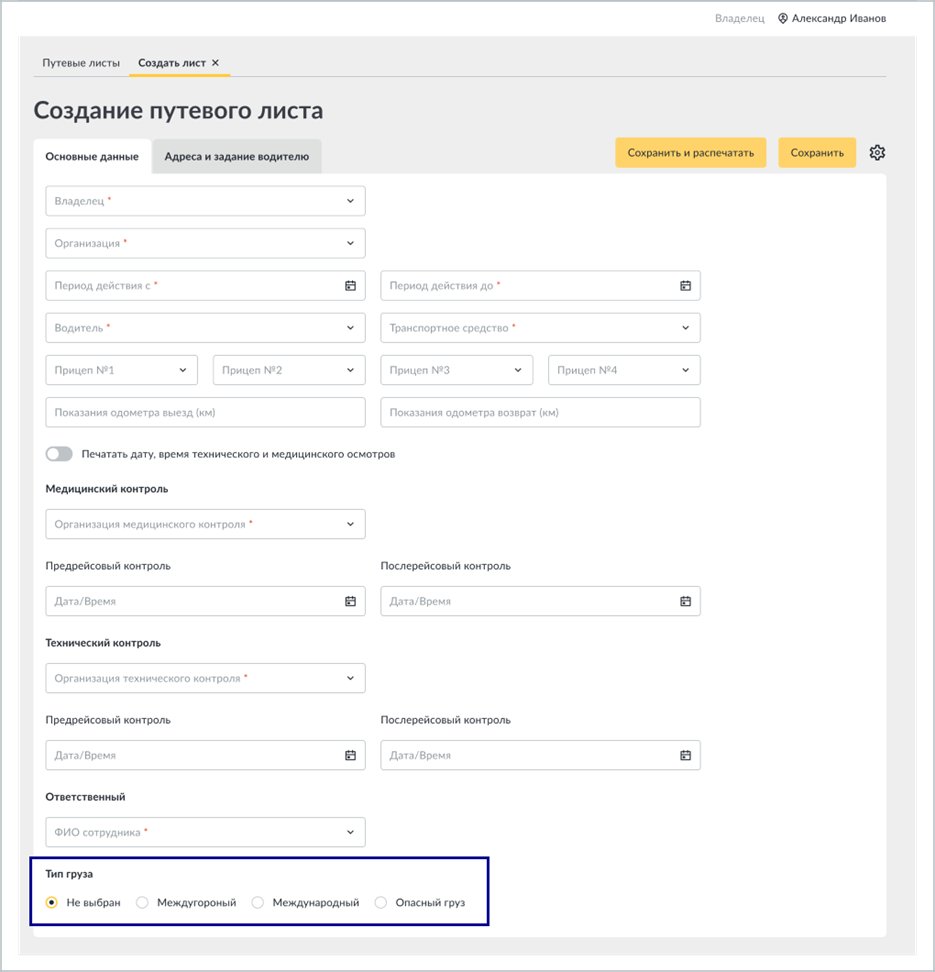Image resolution: width=935 pixels, height=972 pixels.
Task: Expand the Владелец dropdown
Action: pyautogui.click(x=205, y=201)
